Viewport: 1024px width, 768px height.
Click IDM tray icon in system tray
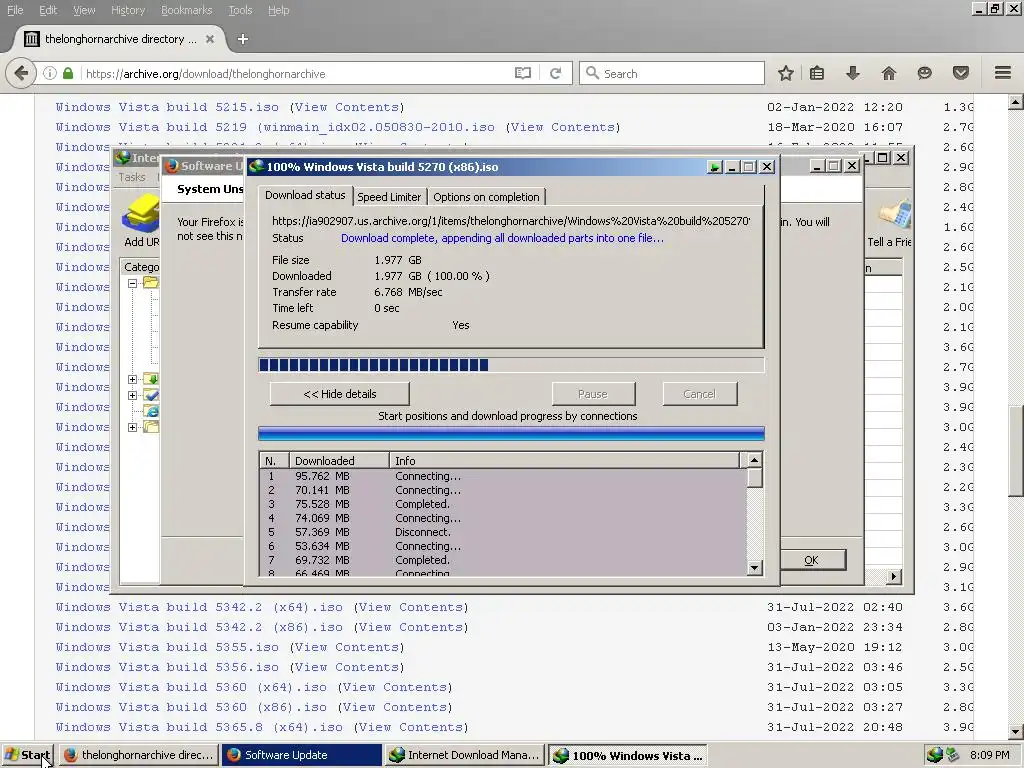click(935, 755)
